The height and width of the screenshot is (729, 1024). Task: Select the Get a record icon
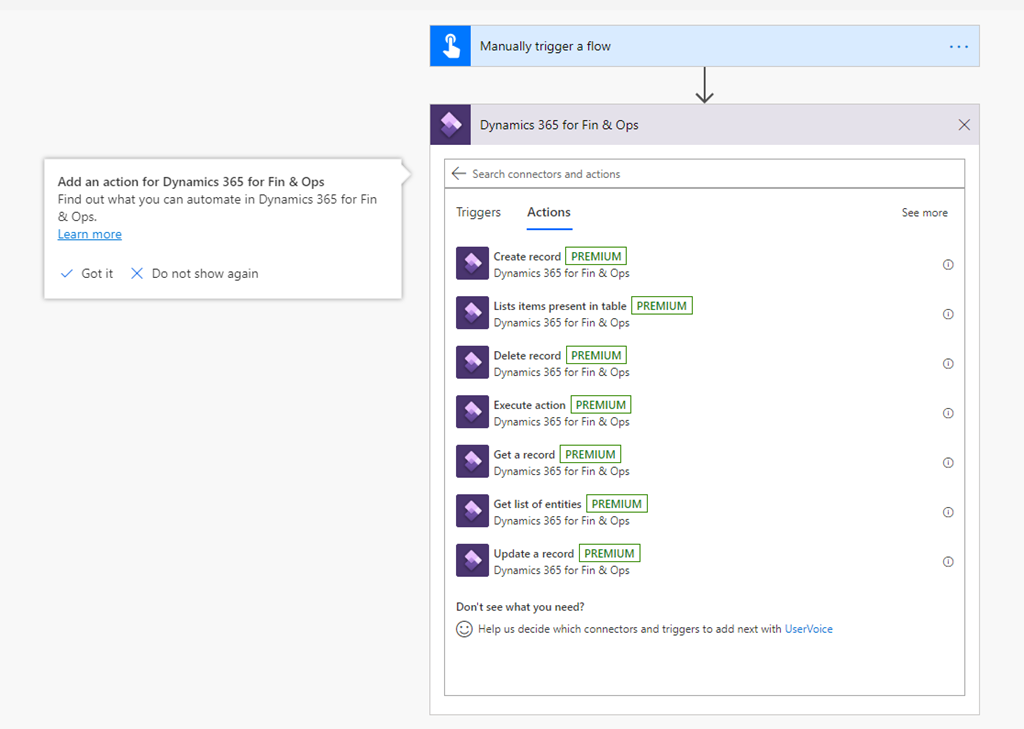[472, 461]
